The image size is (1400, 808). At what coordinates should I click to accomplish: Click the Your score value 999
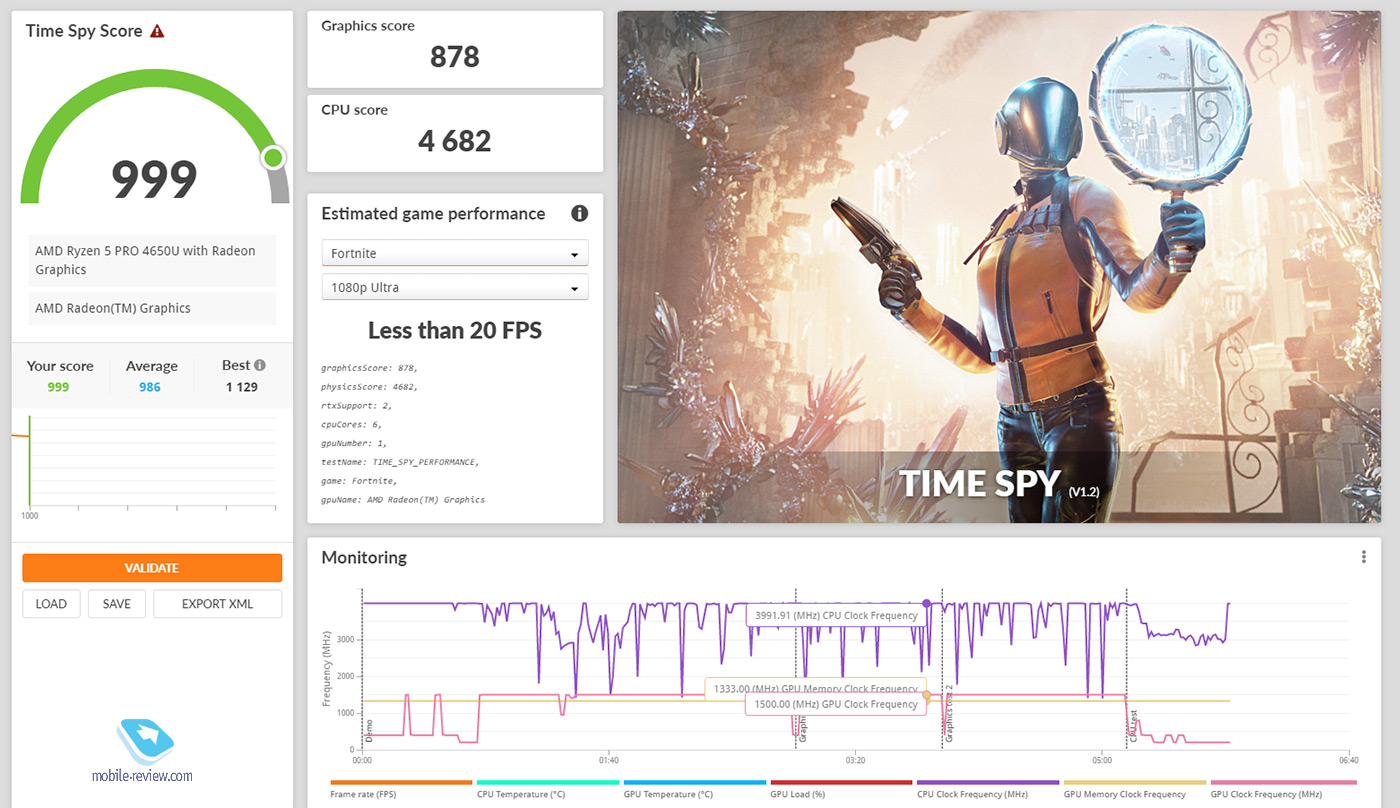[x=58, y=387]
